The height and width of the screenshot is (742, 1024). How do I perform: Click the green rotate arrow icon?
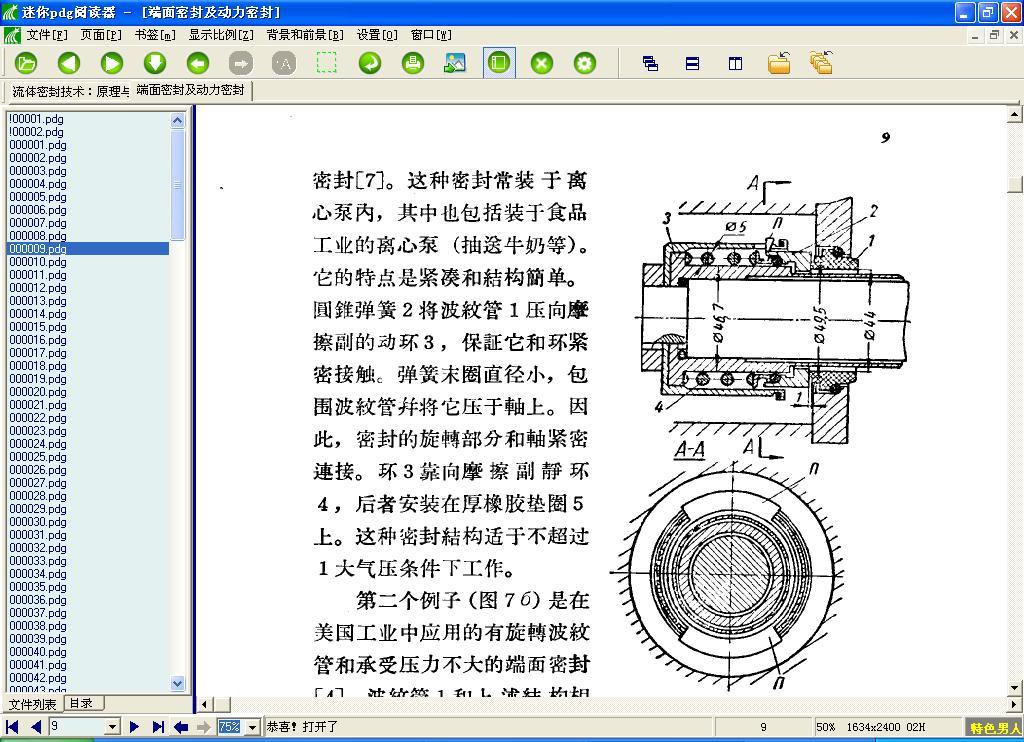370,63
